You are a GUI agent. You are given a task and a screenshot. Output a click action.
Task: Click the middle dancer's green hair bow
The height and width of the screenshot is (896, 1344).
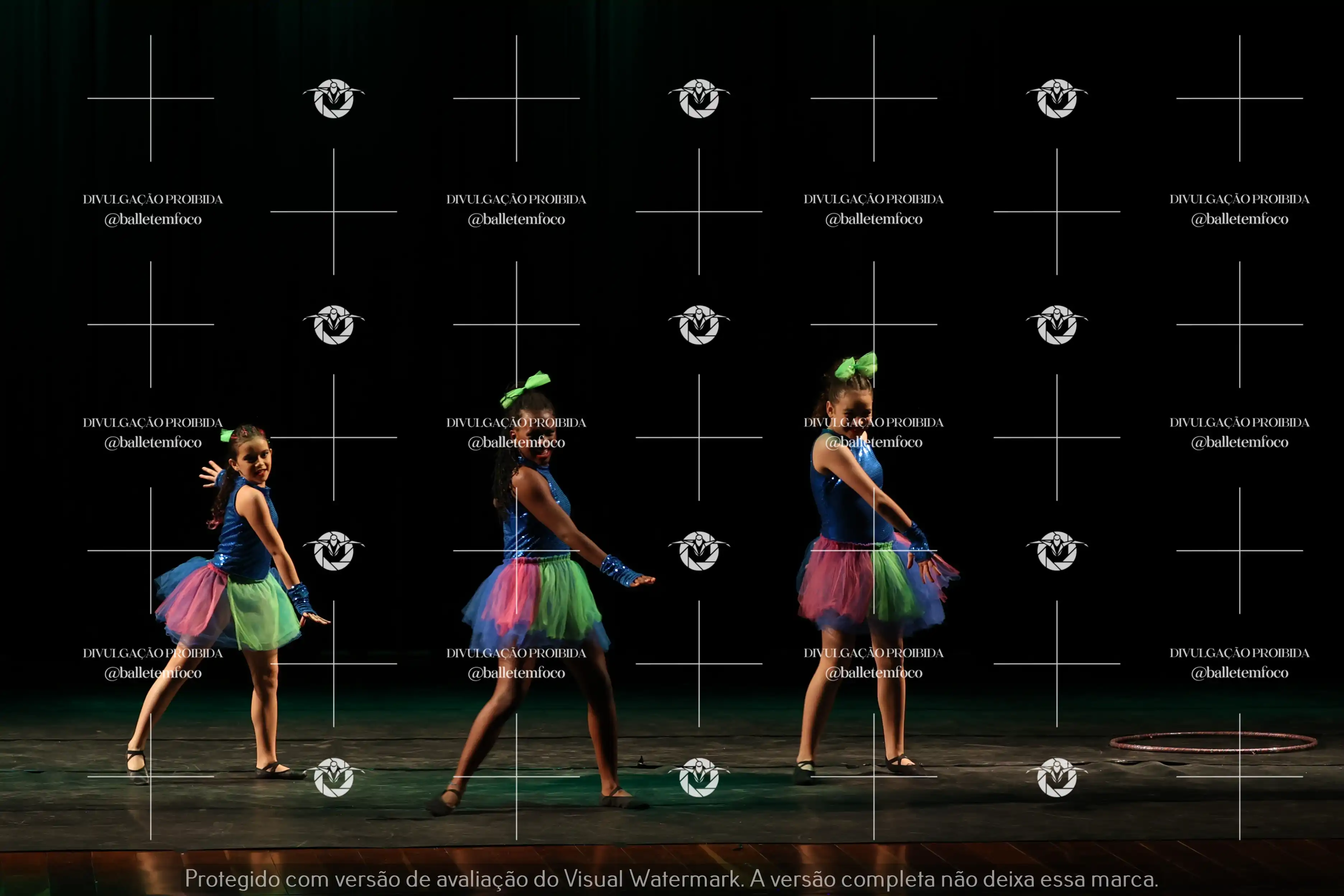coord(524,388)
